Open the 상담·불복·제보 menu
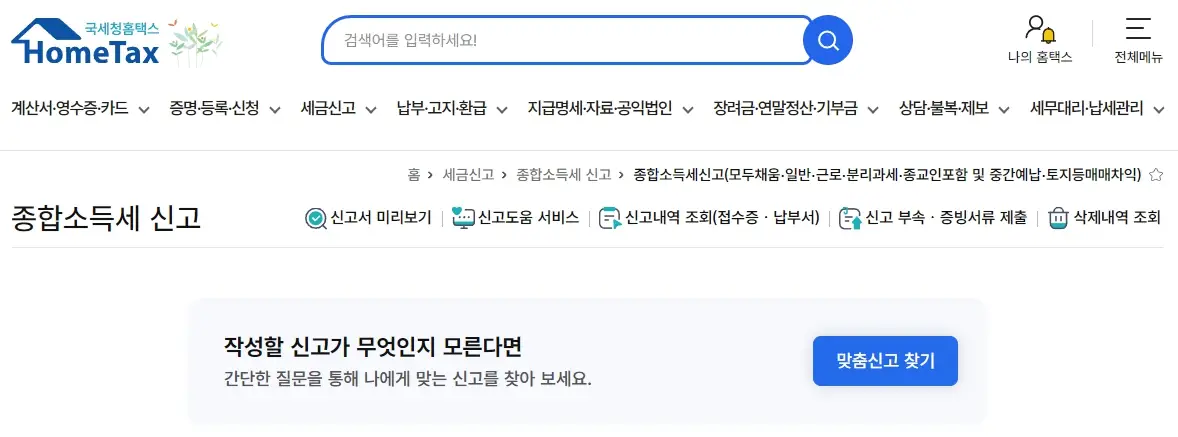Screen dimensions: 1178x437 point(944,109)
